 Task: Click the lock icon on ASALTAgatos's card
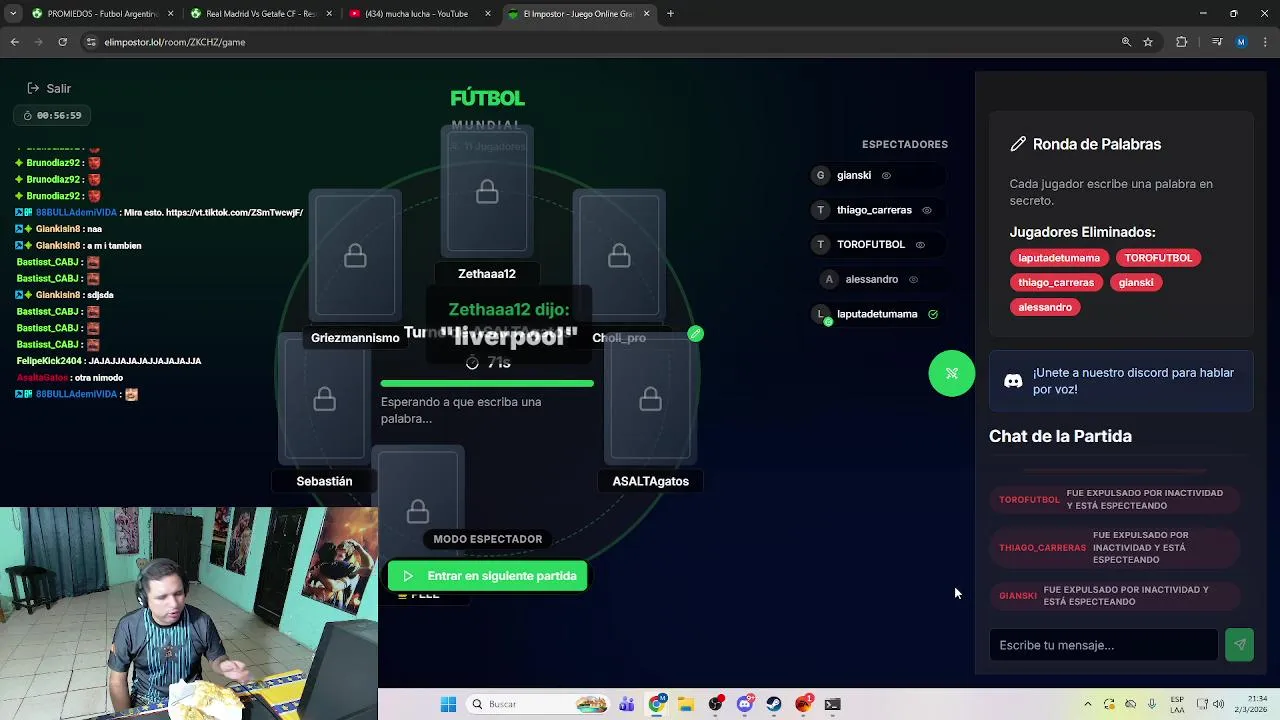click(x=650, y=400)
